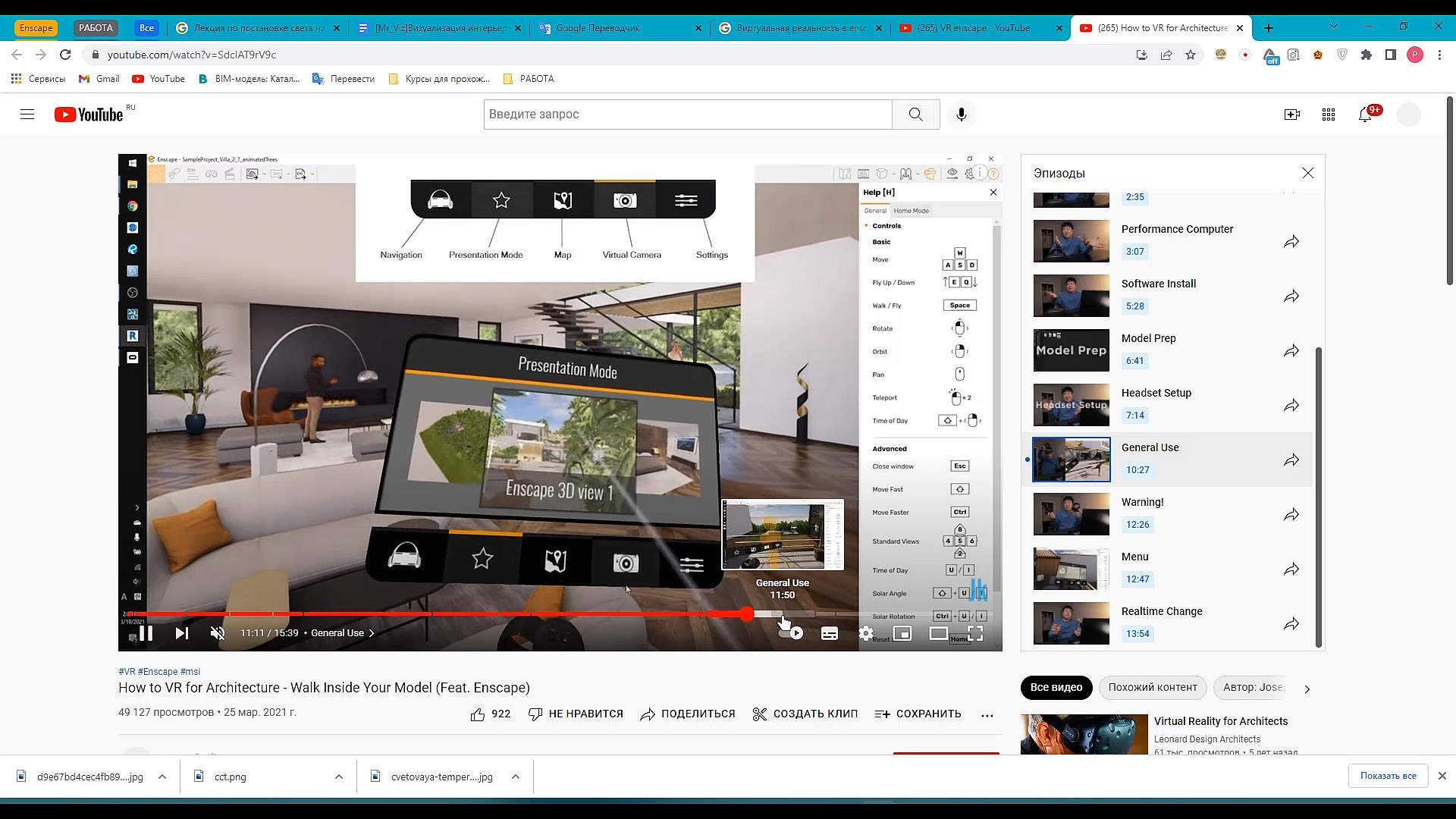The image size is (1456, 819).
Task: Click voice search microphone icon
Action: (962, 115)
